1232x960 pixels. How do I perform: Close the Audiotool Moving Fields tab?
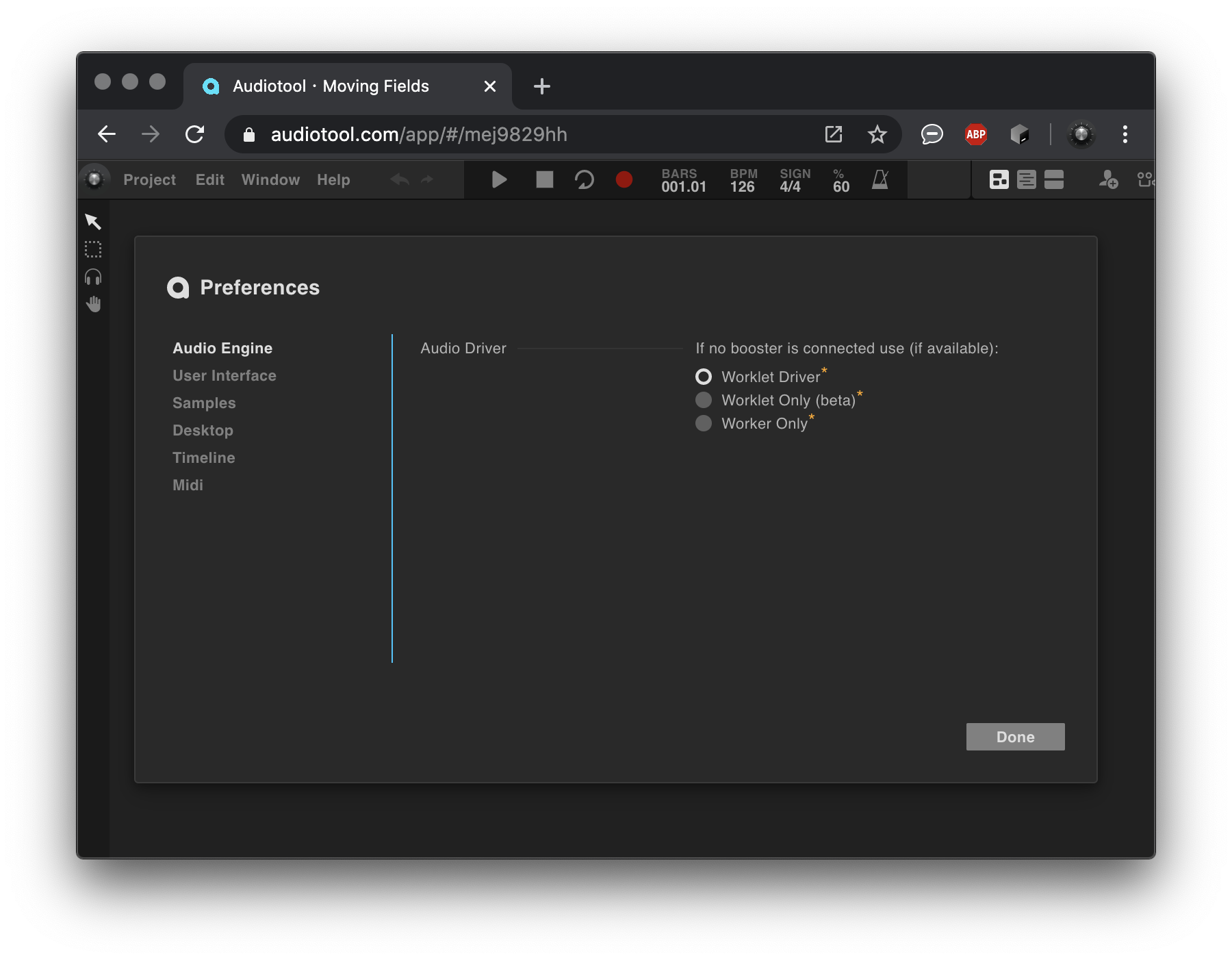point(490,86)
